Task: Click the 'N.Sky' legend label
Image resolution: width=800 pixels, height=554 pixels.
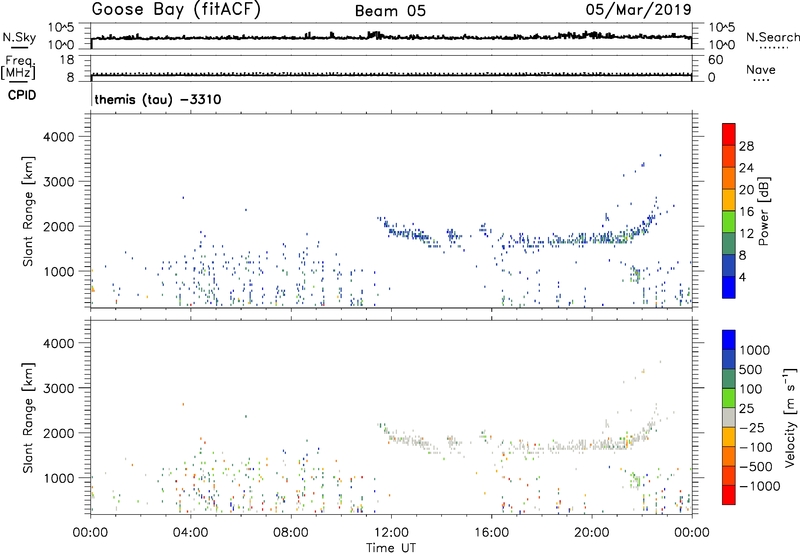Action: (x=19, y=37)
